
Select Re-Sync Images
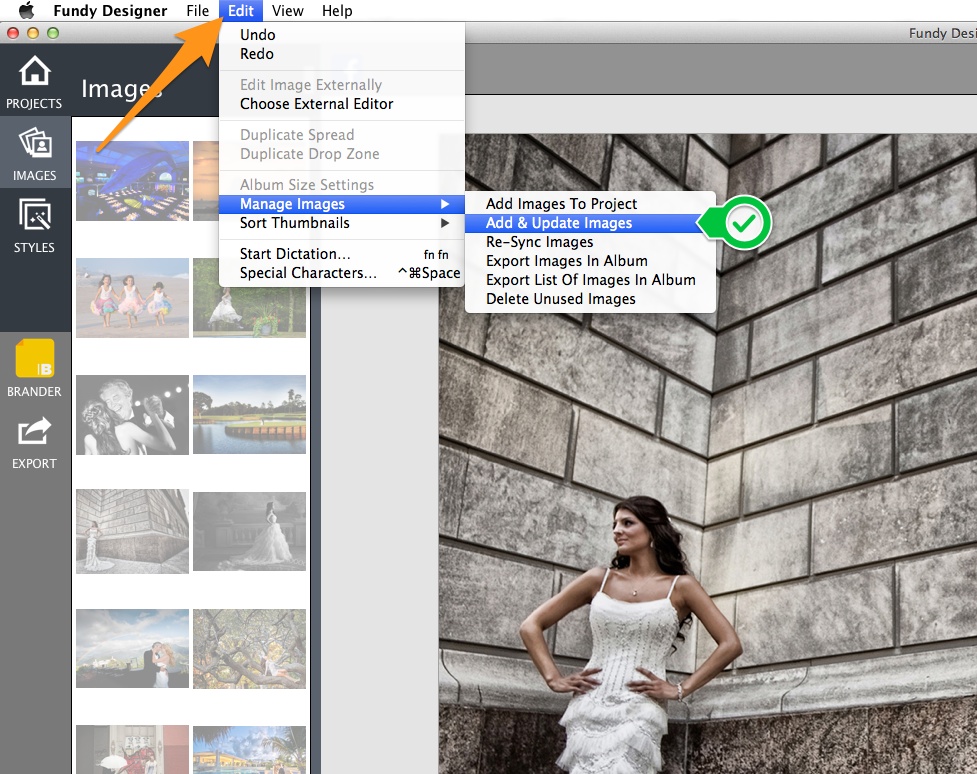point(589,242)
